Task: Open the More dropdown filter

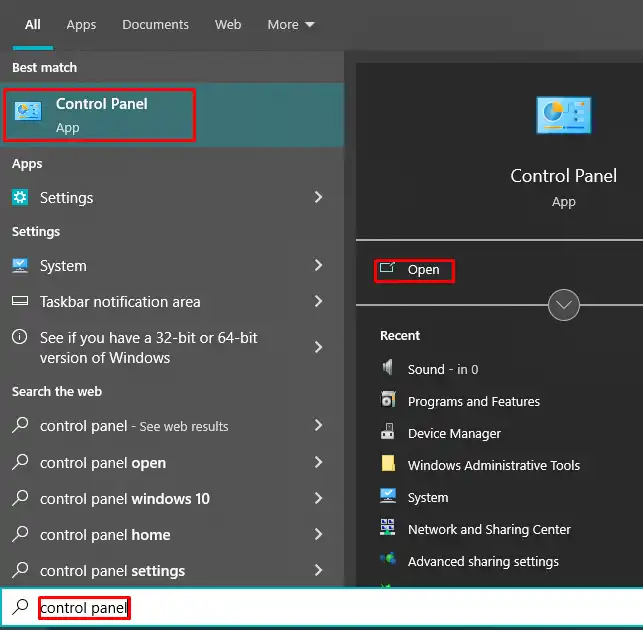Action: coord(290,24)
